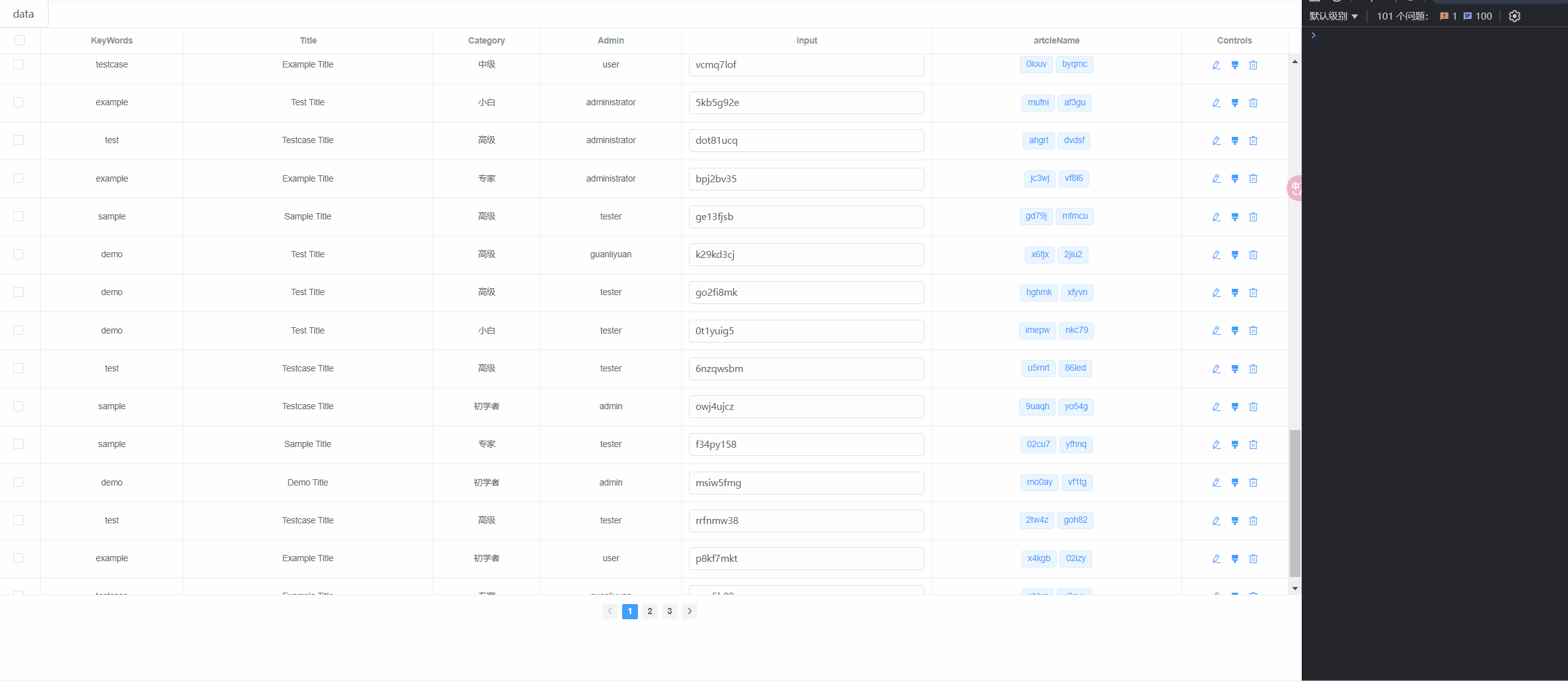The width and height of the screenshot is (1568, 681).
Task: Switch to the data tab
Action: (x=23, y=14)
